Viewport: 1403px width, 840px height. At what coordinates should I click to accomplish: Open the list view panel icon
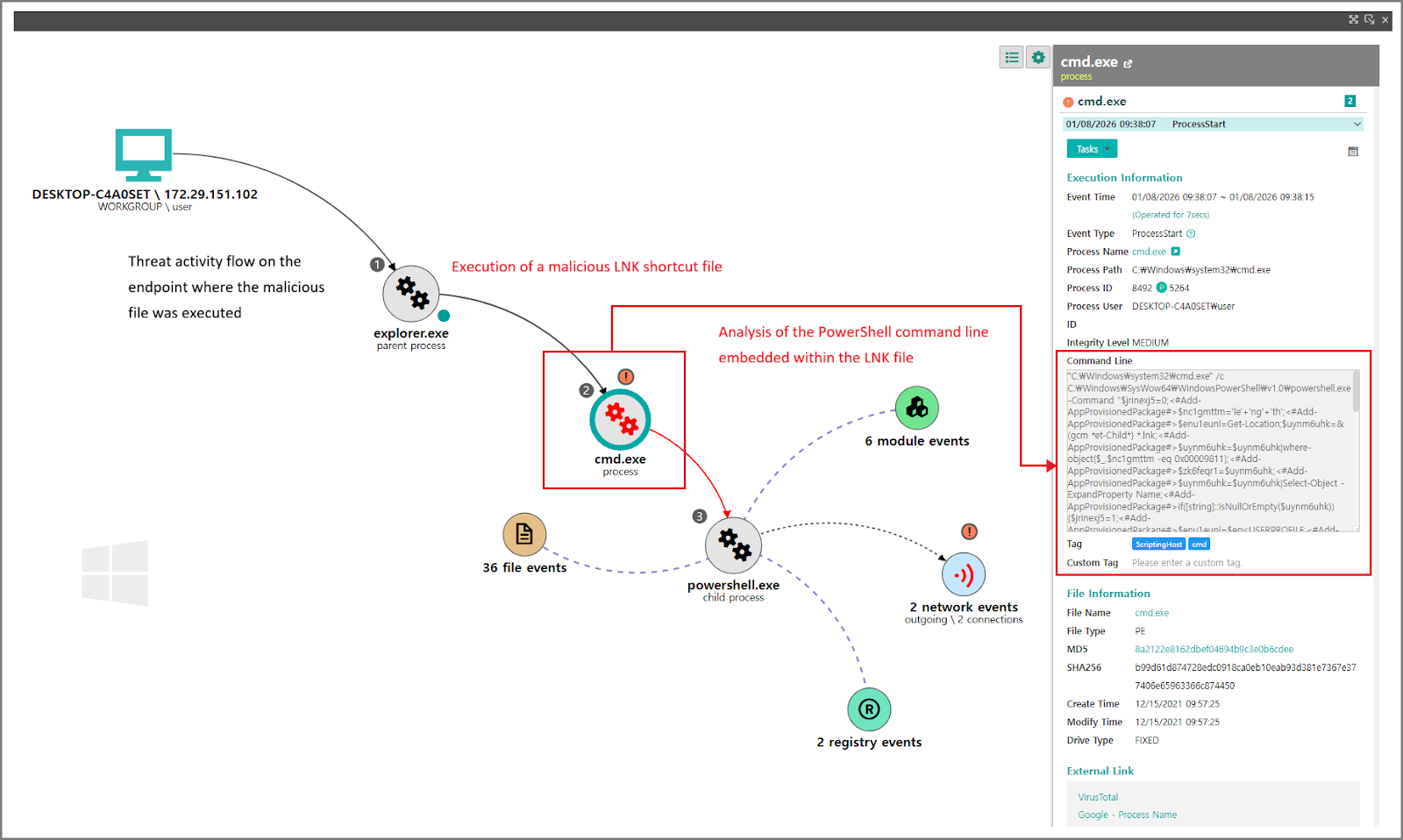point(1011,56)
